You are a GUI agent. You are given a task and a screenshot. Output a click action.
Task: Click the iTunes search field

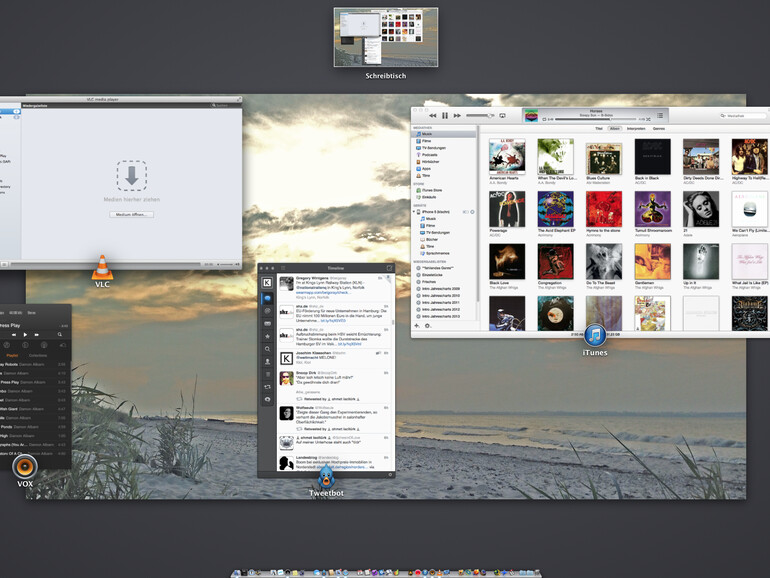click(x=745, y=116)
